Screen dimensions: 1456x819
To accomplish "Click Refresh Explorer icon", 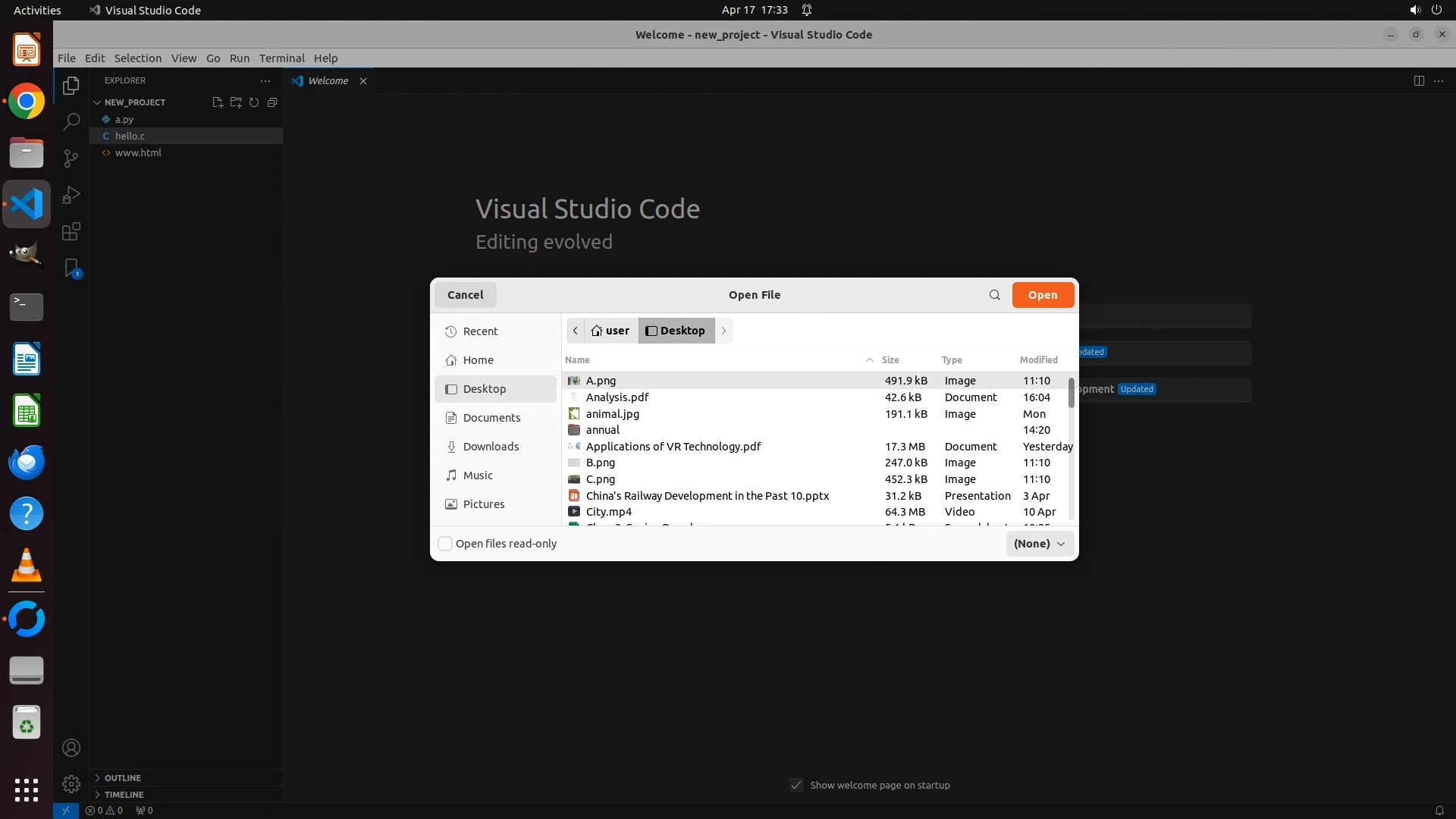I will coord(254,102).
